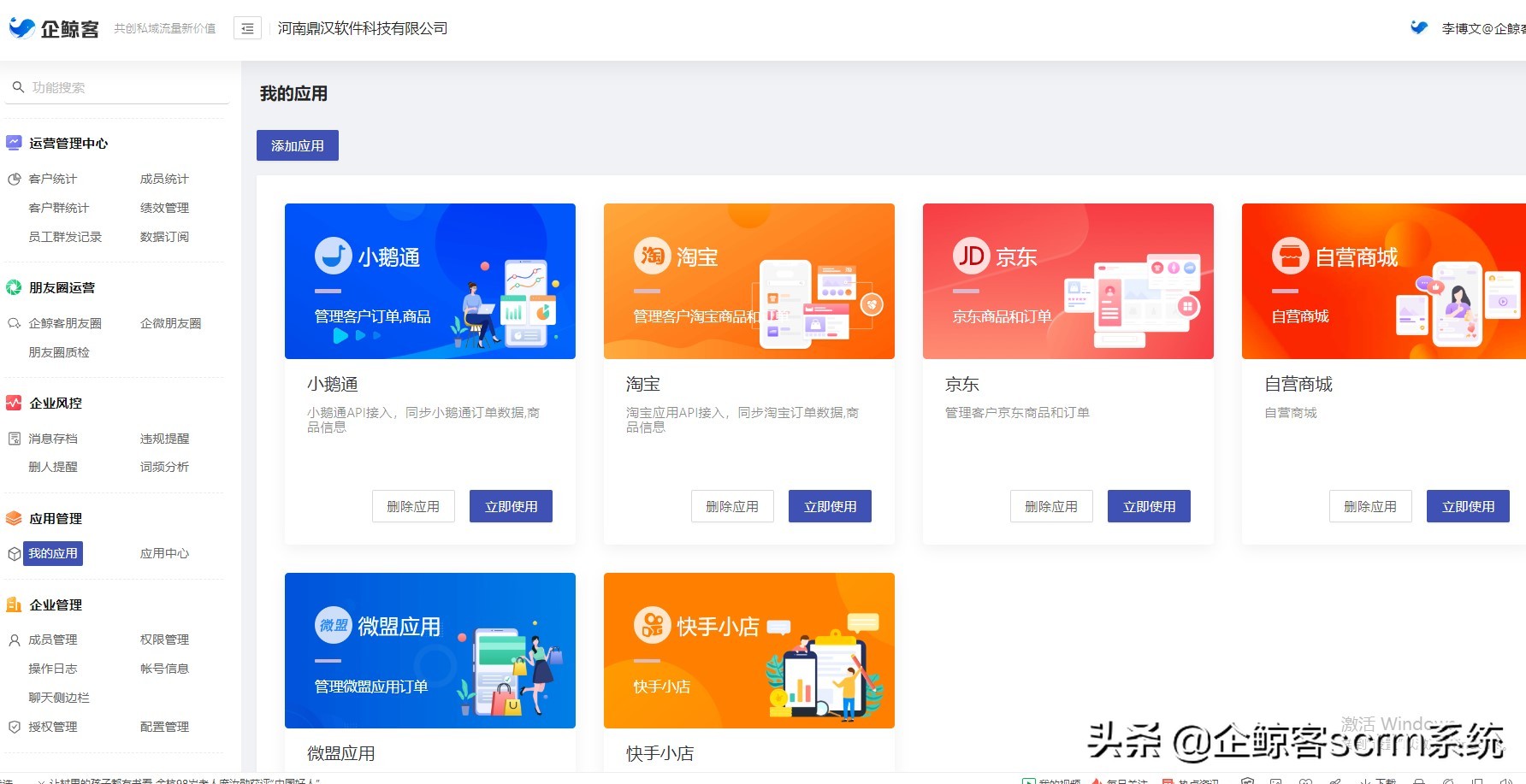This screenshot has height=784, width=1526.
Task: Click the 运营管理中心 section icon
Action: point(14,143)
